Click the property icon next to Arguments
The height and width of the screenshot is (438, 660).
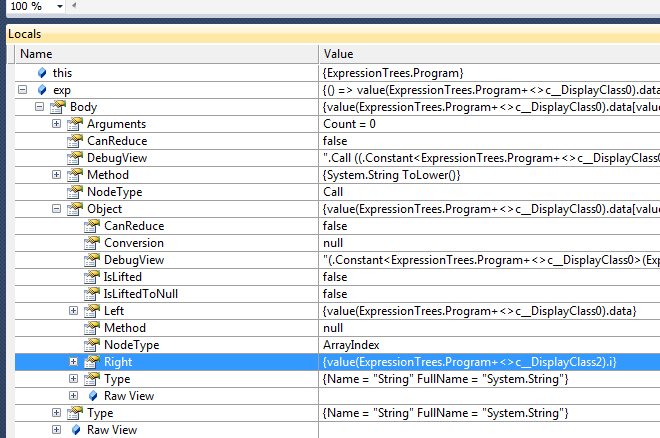pyautogui.click(x=74, y=124)
